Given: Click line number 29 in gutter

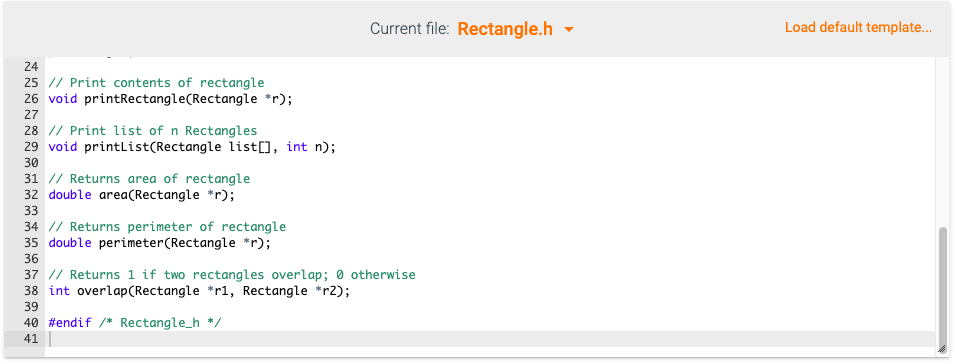Looking at the screenshot, I should pos(32,147).
